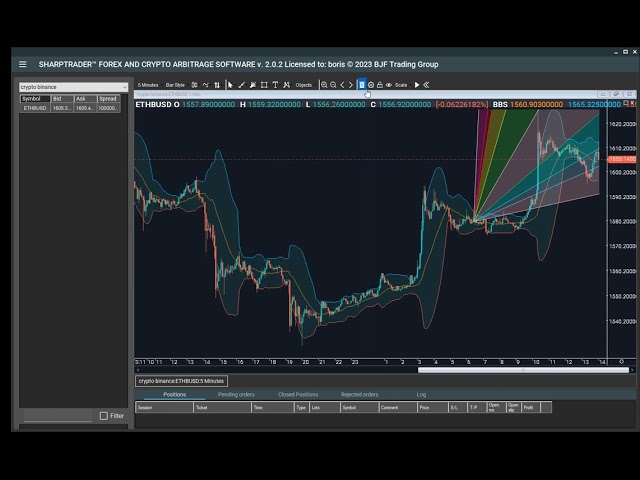Click the Lots column header
The height and width of the screenshot is (480, 640).
[x=324, y=407]
